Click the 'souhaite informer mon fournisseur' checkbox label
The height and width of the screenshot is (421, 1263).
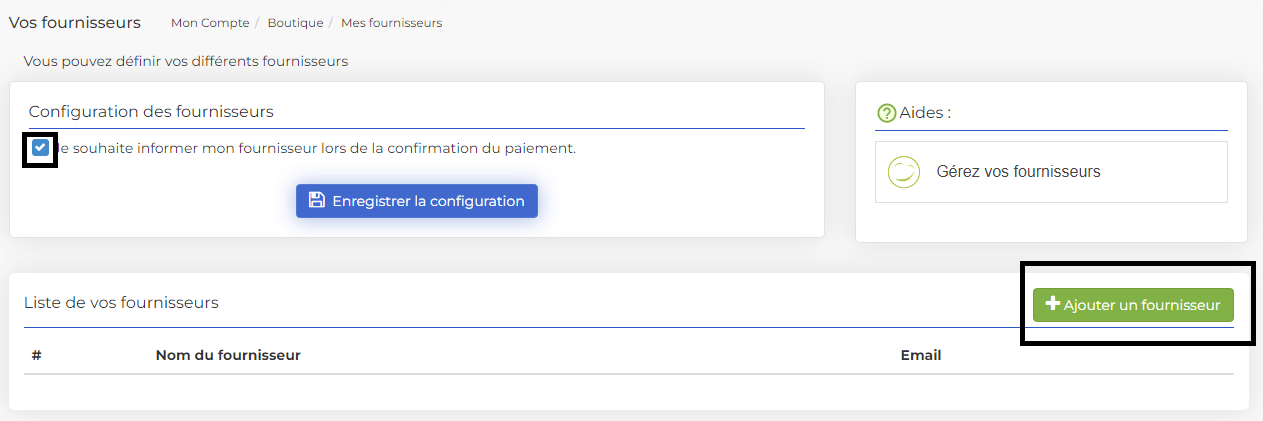tap(313, 148)
